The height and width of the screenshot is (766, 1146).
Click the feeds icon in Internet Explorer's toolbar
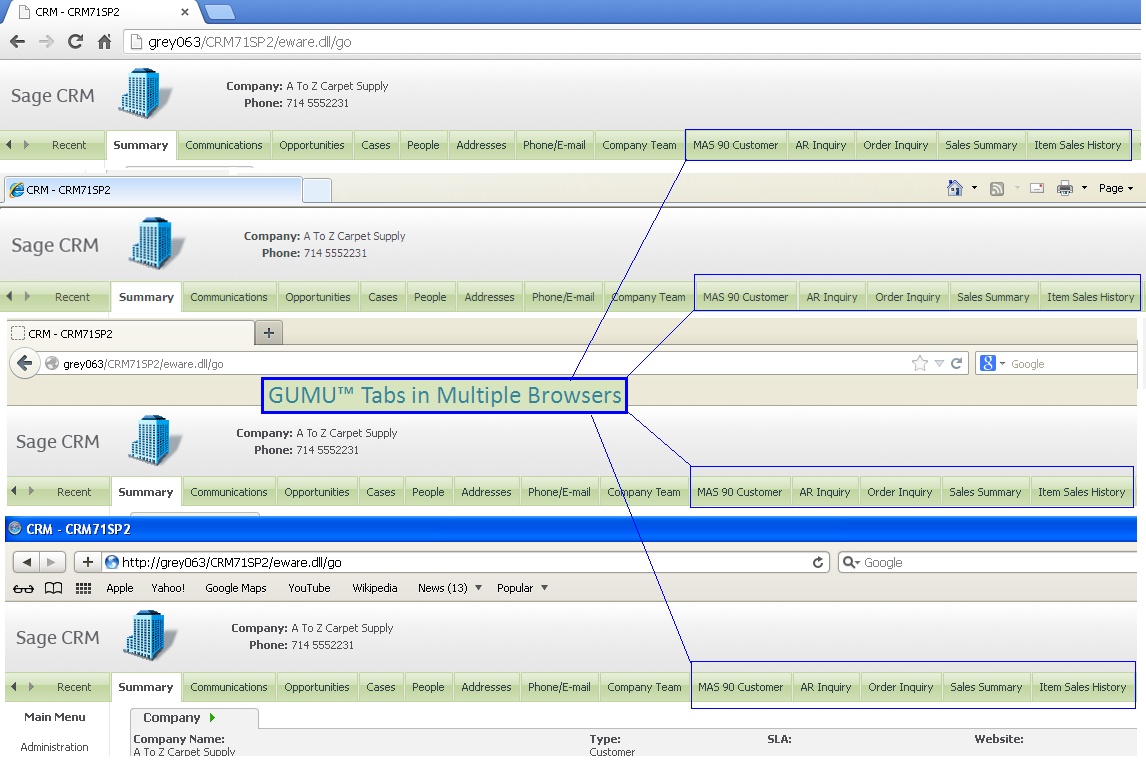(997, 189)
